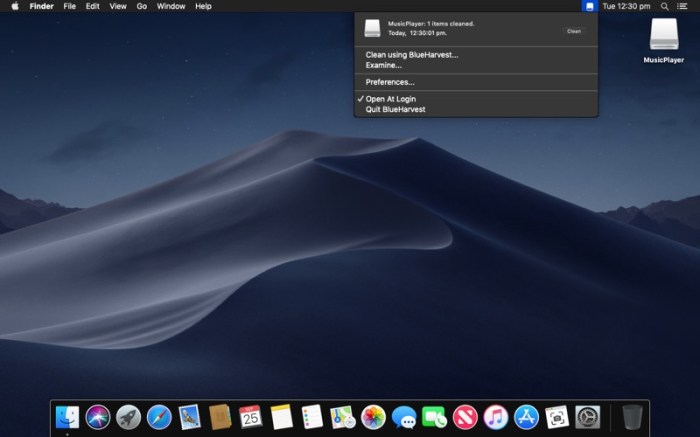
Task: Open the Go menu
Action: 142,6
